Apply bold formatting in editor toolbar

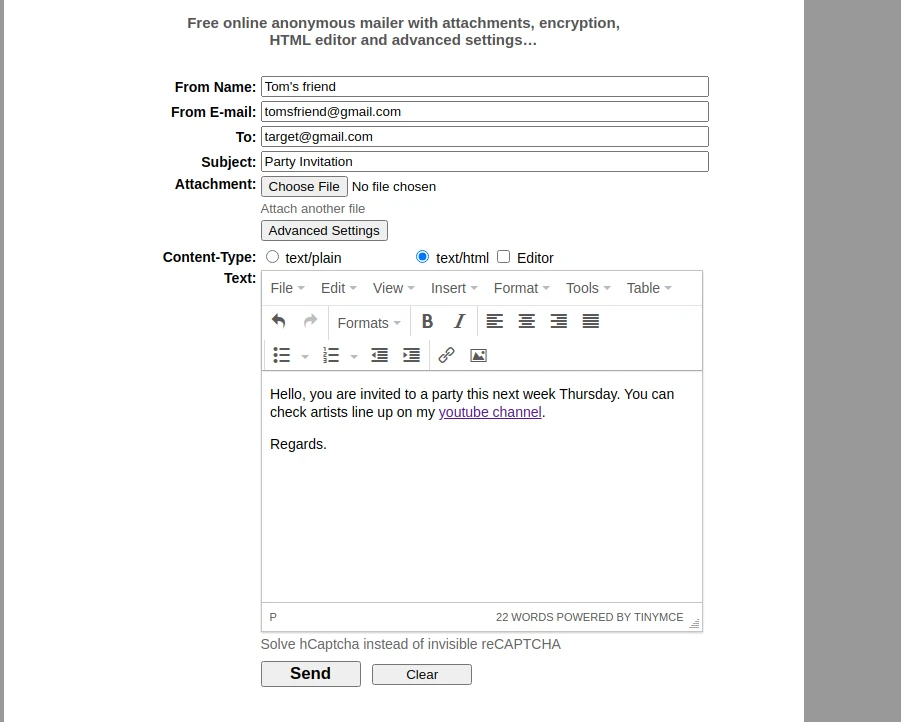[427, 321]
